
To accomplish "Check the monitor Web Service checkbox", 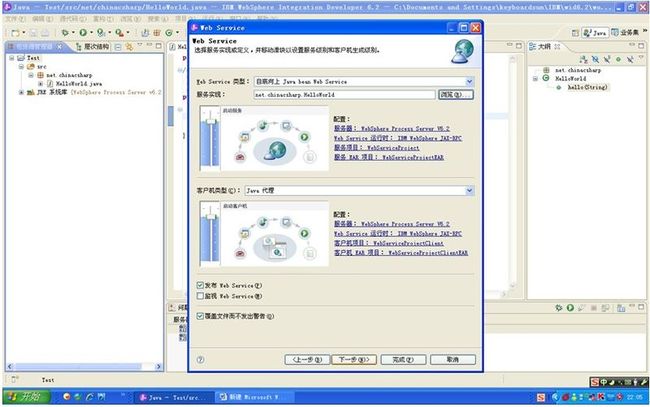I will [x=200, y=296].
